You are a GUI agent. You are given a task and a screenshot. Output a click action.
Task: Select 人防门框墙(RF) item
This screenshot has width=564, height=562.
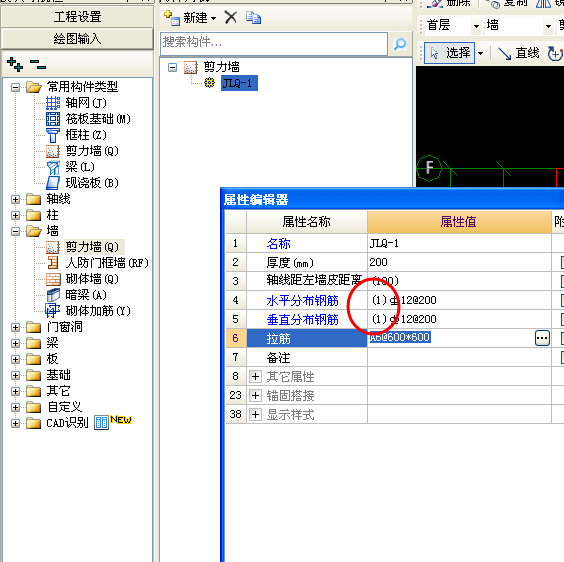(107, 263)
